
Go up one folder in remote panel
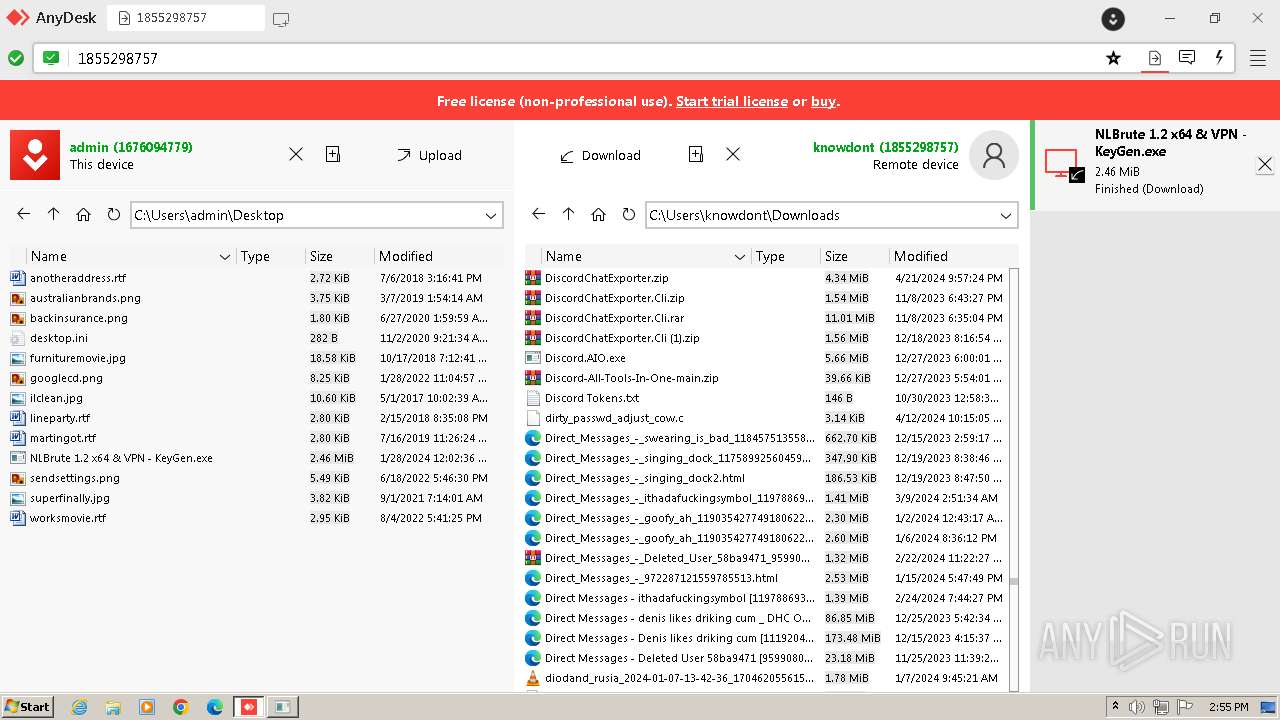pyautogui.click(x=569, y=214)
